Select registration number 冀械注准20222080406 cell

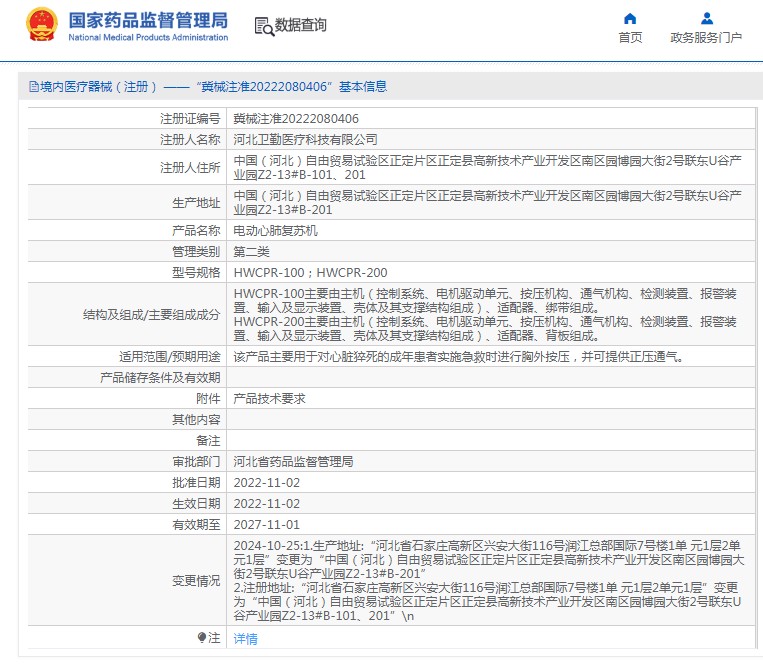tap(296, 118)
